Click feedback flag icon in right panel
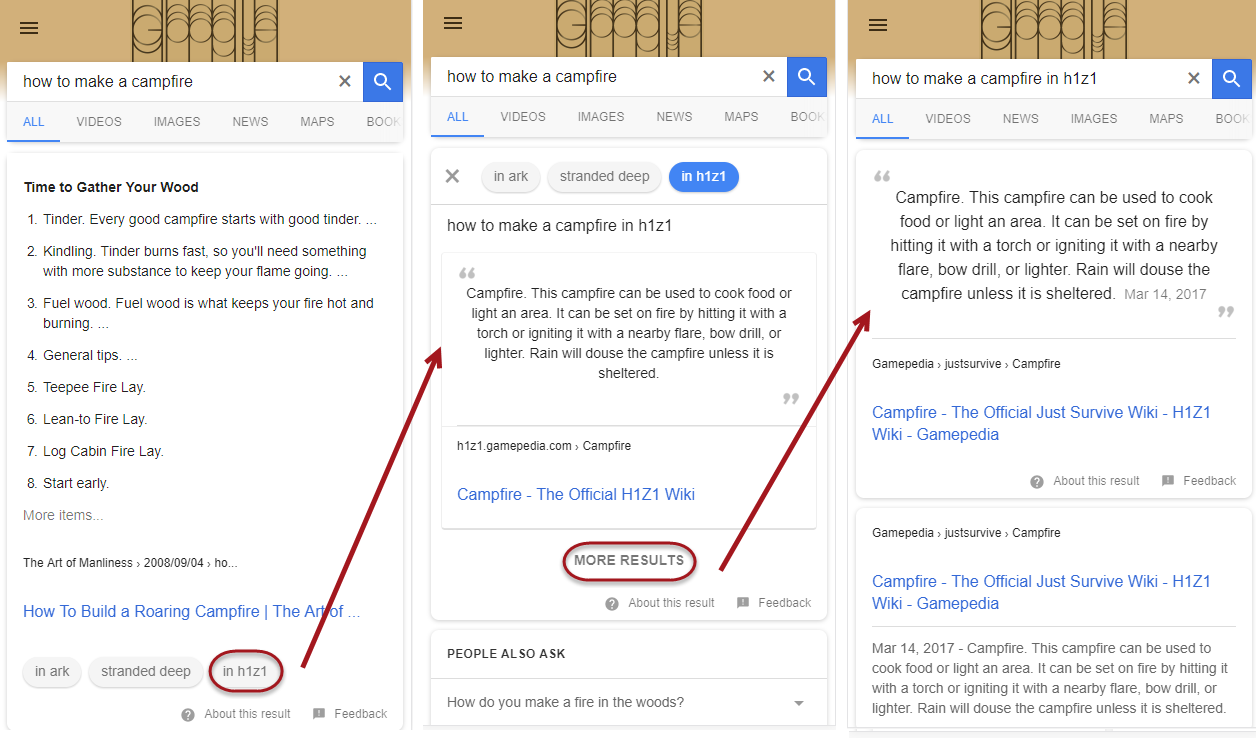 1168,481
